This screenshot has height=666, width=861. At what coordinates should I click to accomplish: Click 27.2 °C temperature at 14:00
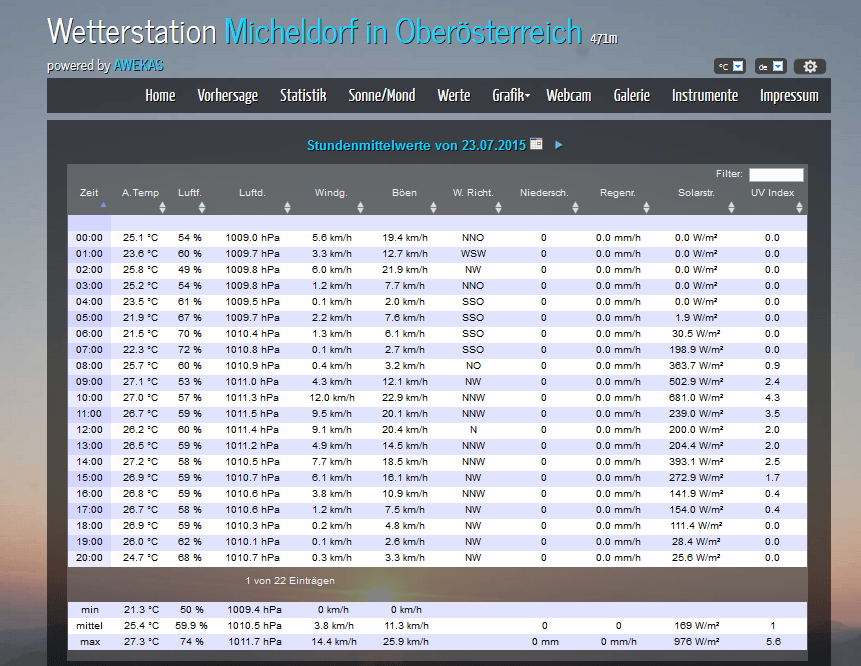pos(140,462)
